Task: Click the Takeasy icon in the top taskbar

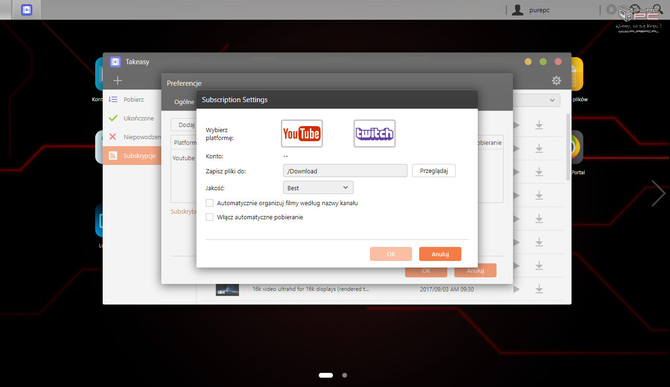Action: (26, 9)
